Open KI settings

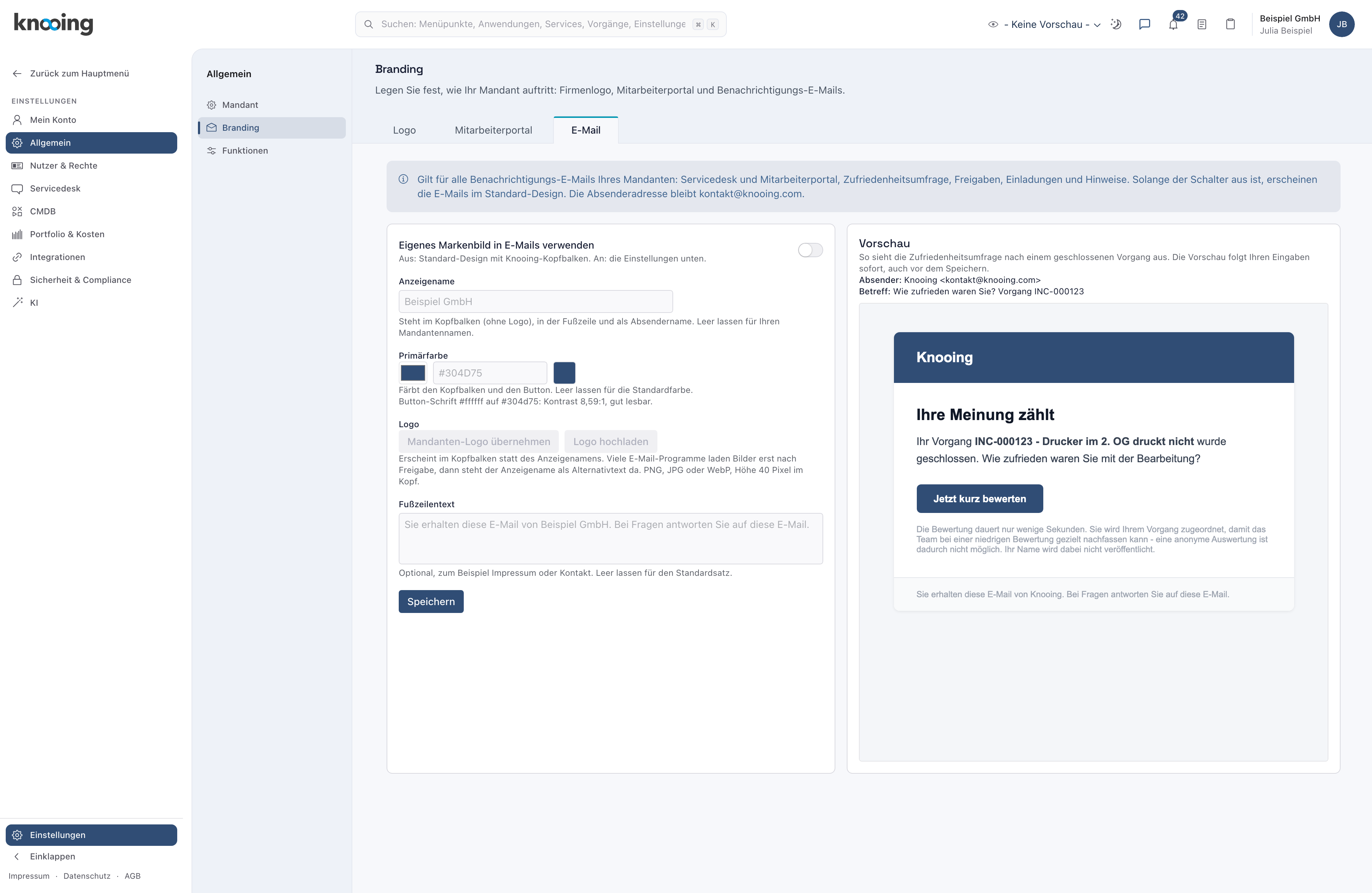91,303
